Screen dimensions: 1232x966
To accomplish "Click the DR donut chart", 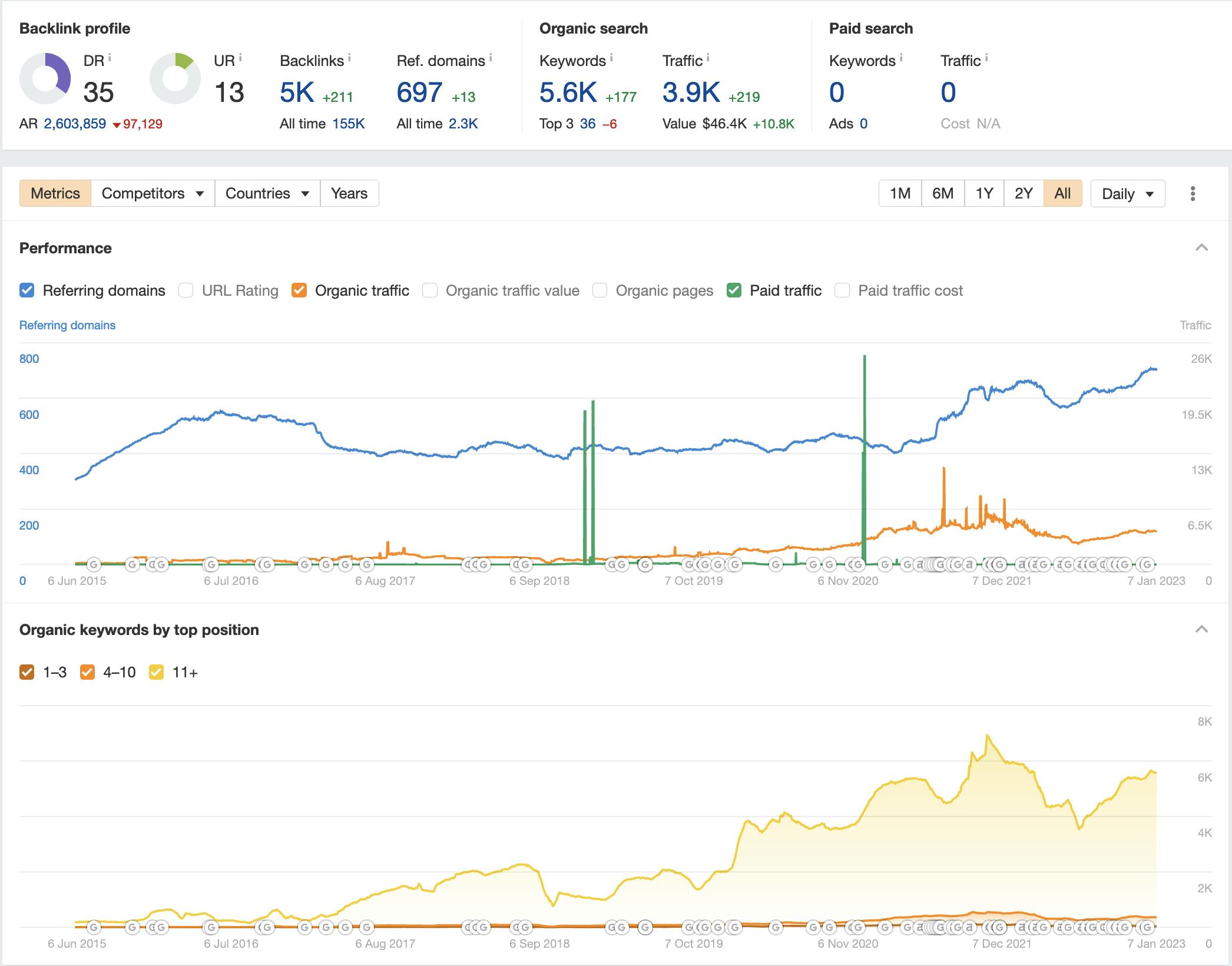I will 45,78.
